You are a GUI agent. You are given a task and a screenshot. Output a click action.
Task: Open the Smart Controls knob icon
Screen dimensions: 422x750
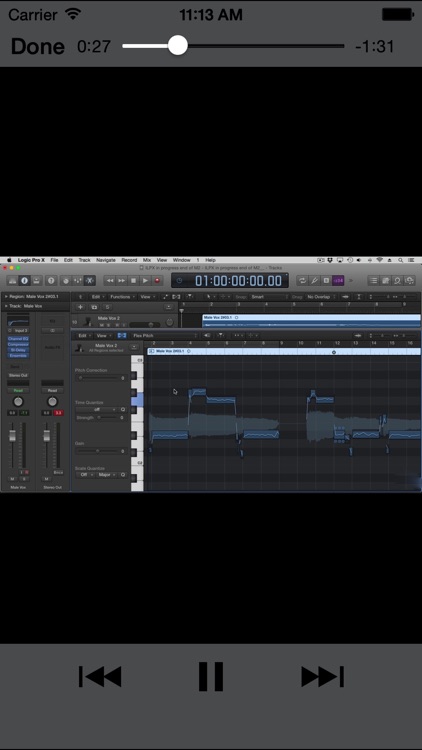tap(66, 281)
